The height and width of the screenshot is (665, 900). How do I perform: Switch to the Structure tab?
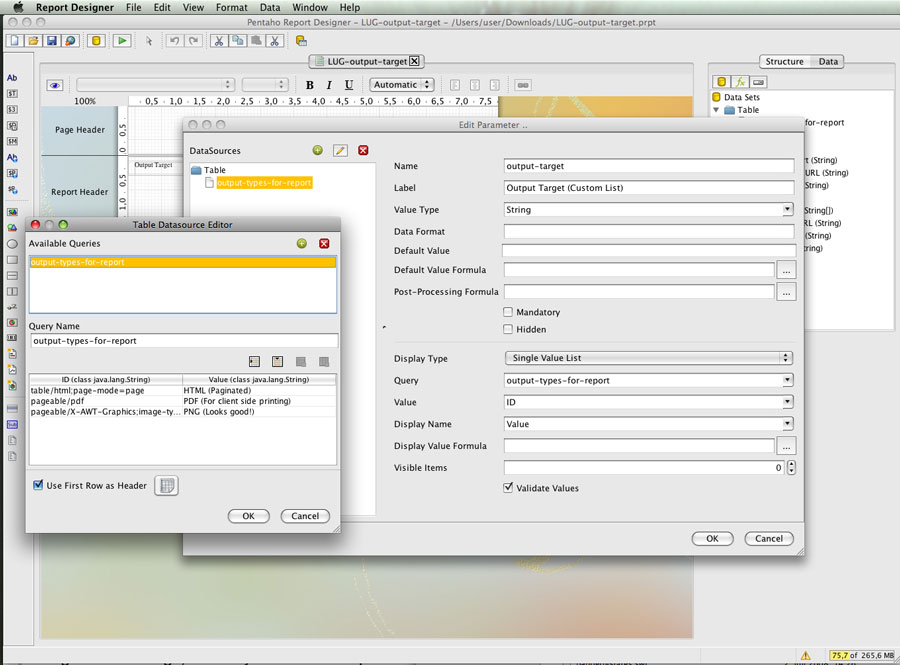(784, 61)
